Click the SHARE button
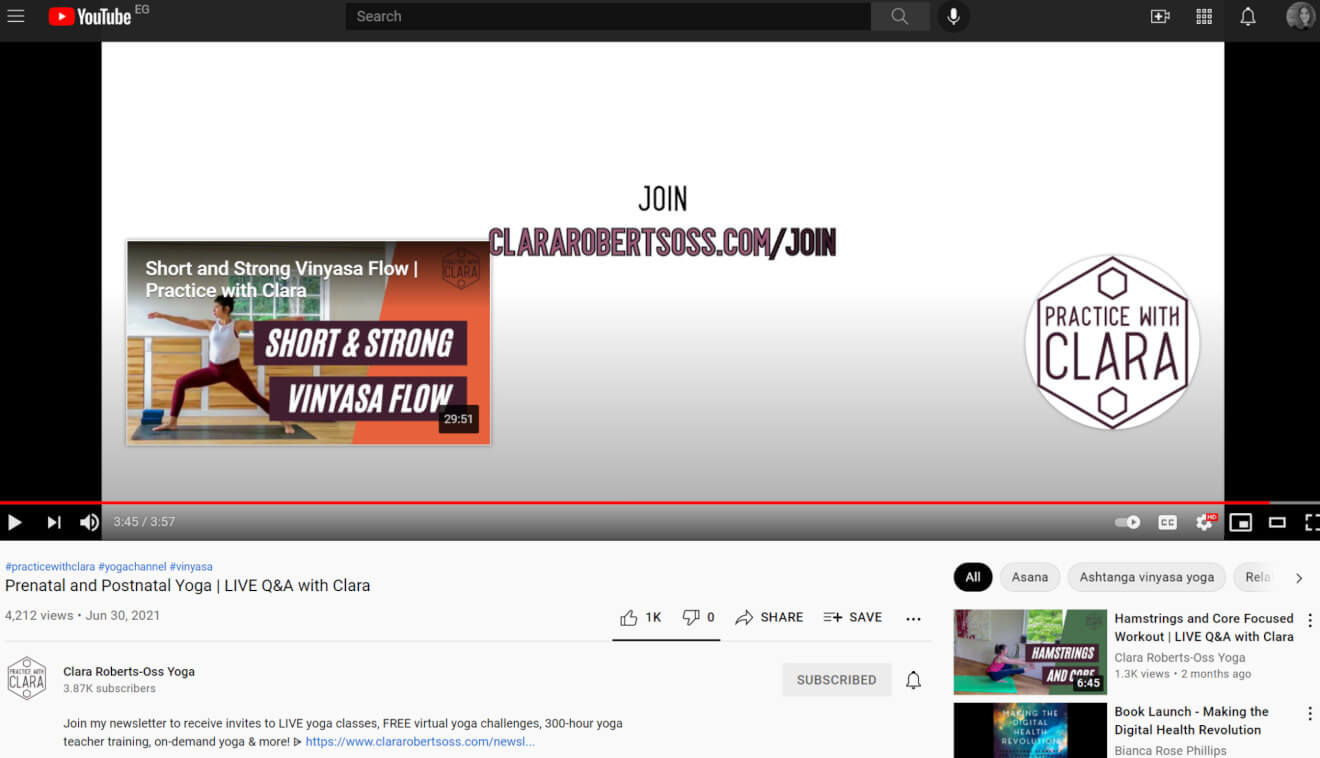This screenshot has width=1320, height=758. (x=769, y=618)
